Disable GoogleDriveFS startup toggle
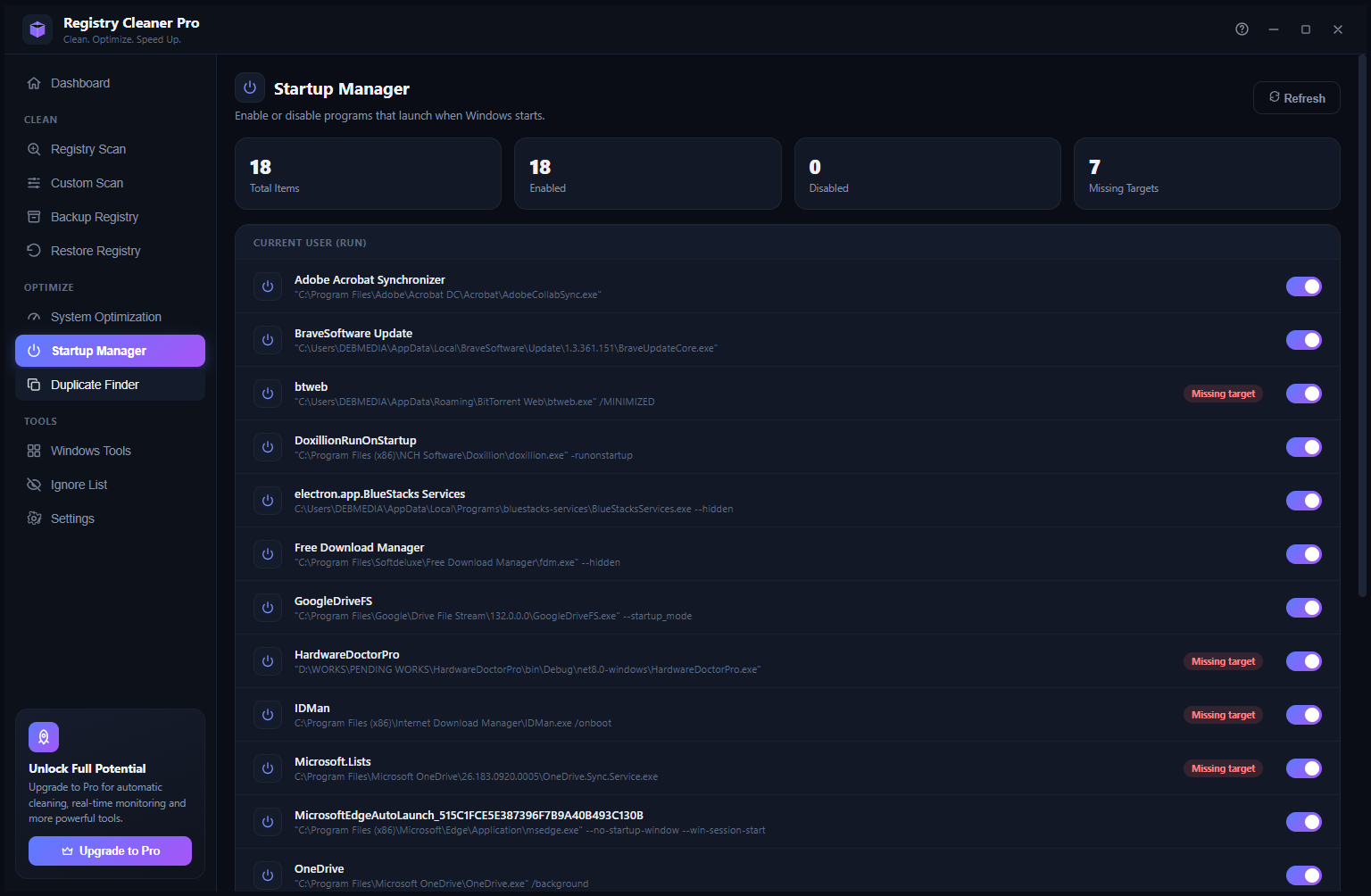The height and width of the screenshot is (896, 1371). (x=1304, y=608)
